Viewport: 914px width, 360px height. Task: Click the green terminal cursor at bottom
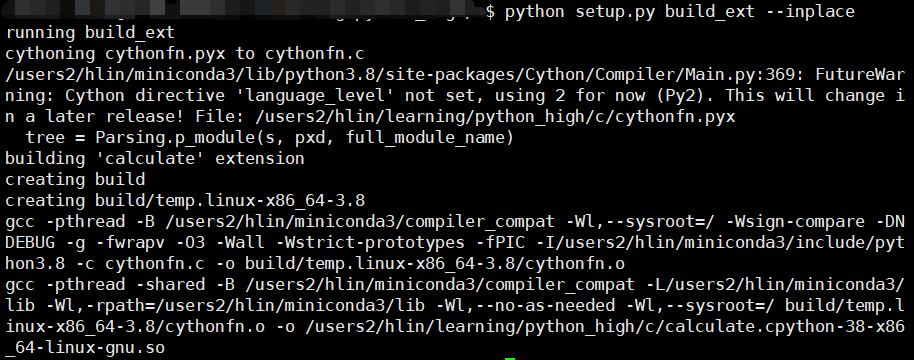coord(510,358)
